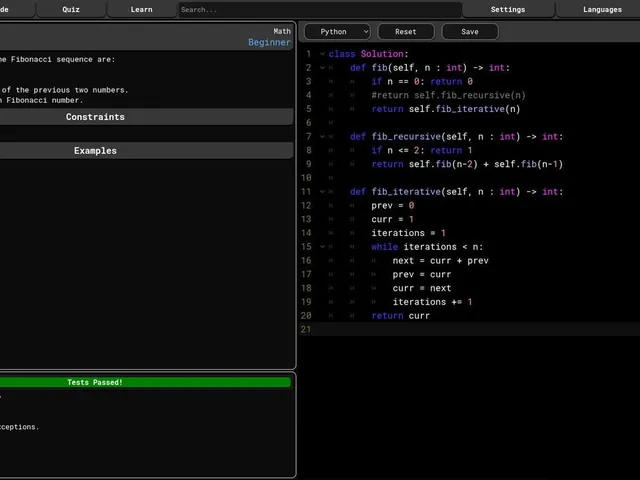Click the 'iterations += 1' code line
The height and width of the screenshot is (480, 640).
(x=432, y=302)
